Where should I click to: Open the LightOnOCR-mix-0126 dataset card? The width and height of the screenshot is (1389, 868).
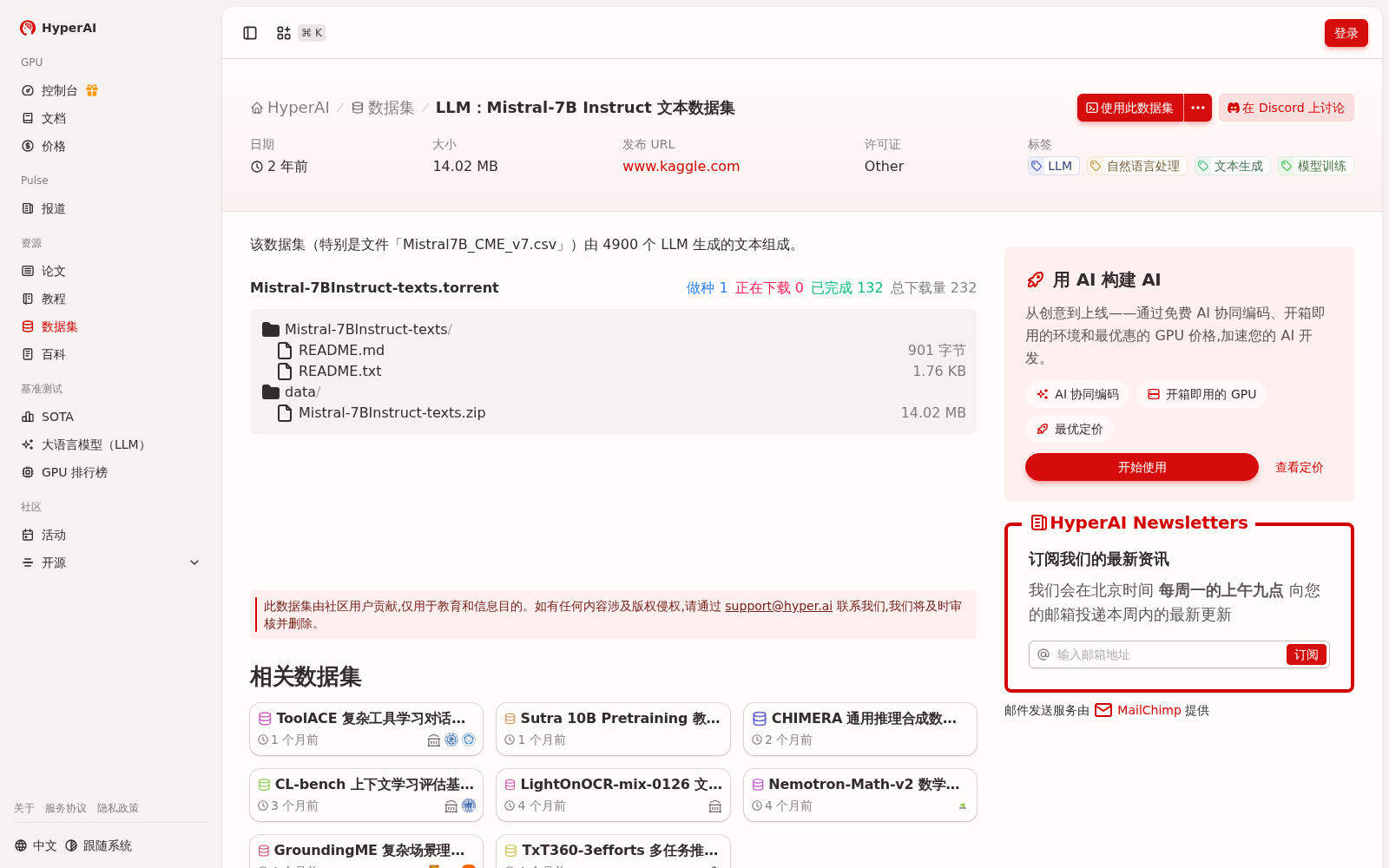tap(613, 795)
